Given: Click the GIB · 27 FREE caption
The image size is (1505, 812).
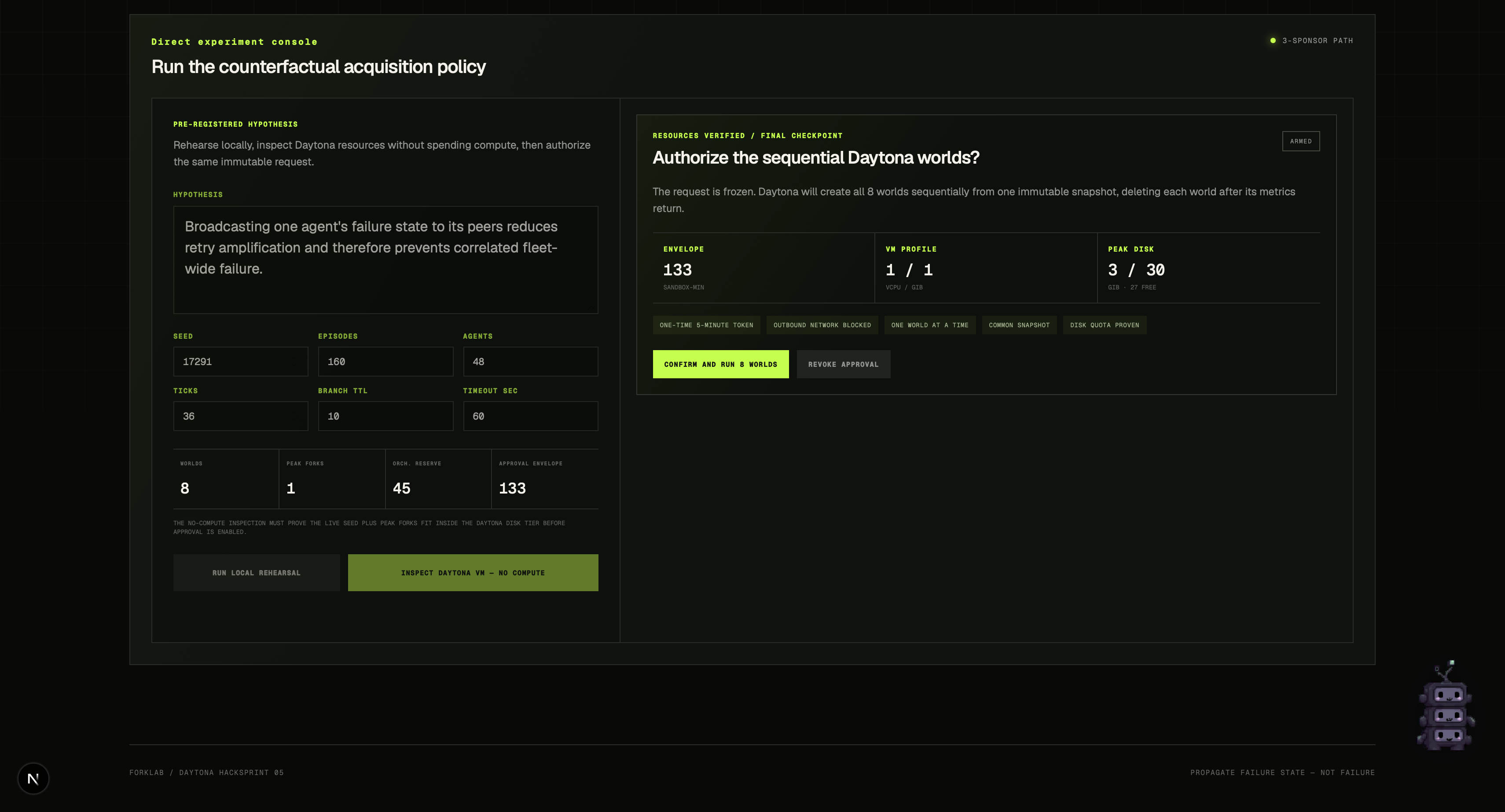Looking at the screenshot, I should click(1132, 287).
